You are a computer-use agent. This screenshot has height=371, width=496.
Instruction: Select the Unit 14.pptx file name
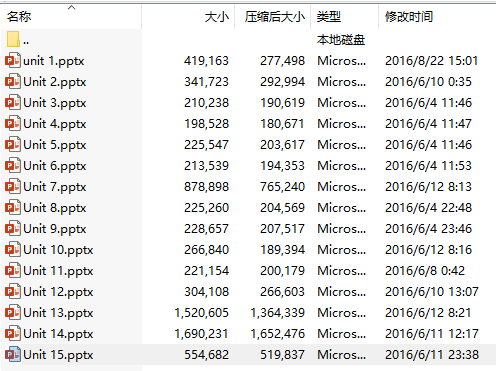(58, 334)
